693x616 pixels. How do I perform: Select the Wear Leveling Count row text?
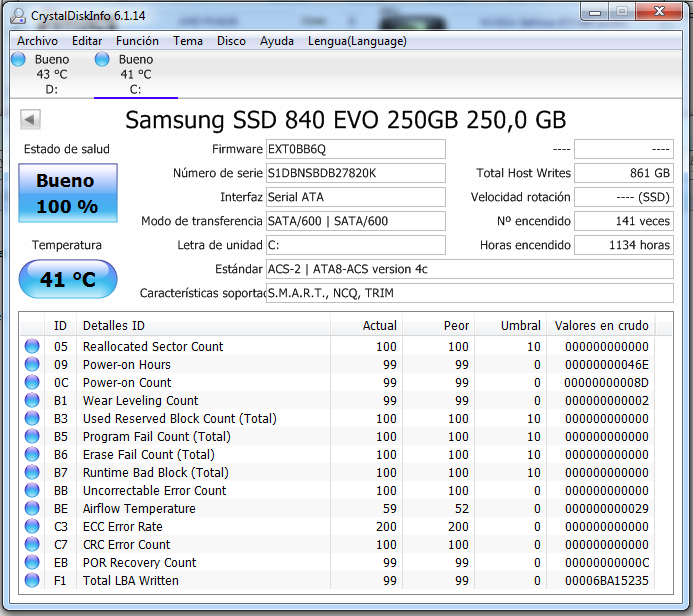(141, 400)
